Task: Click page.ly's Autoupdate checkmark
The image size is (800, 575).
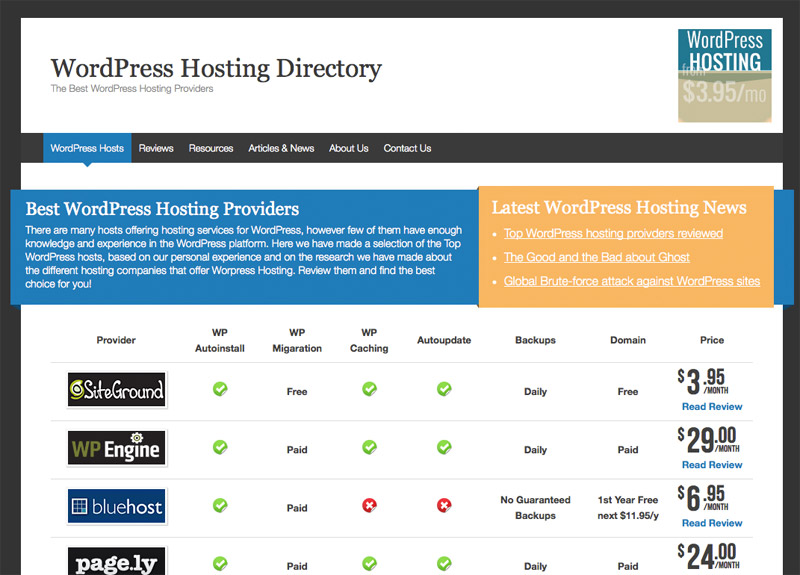Action: coord(444,564)
